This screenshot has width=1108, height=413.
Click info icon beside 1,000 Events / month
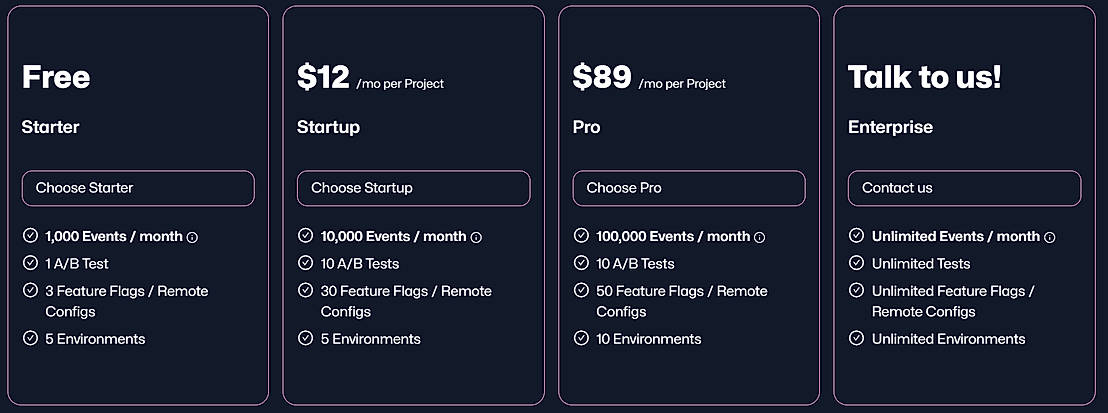point(193,237)
